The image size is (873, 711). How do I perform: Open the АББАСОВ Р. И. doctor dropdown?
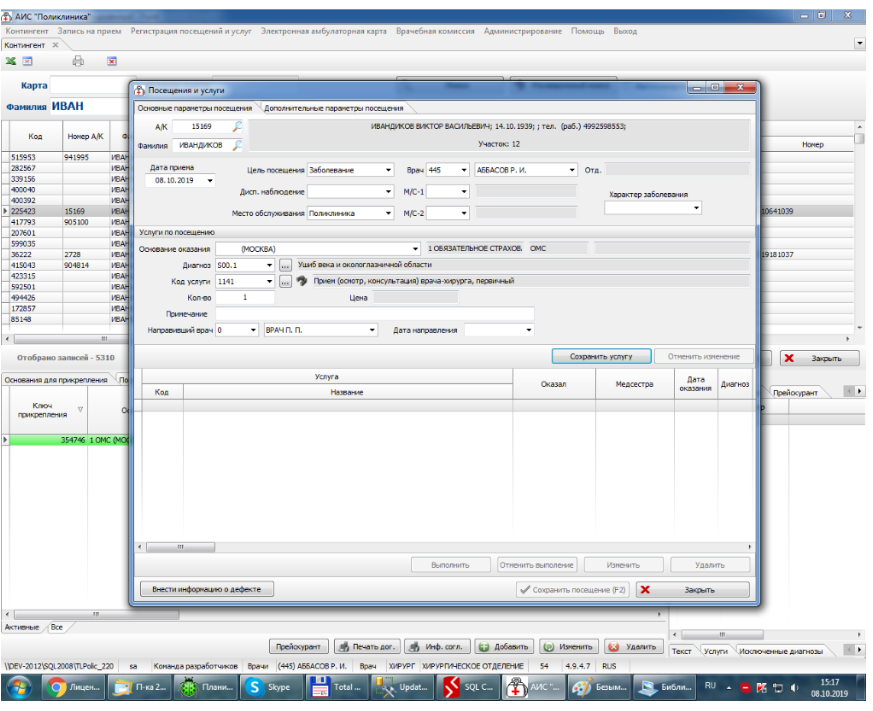pyautogui.click(x=572, y=170)
